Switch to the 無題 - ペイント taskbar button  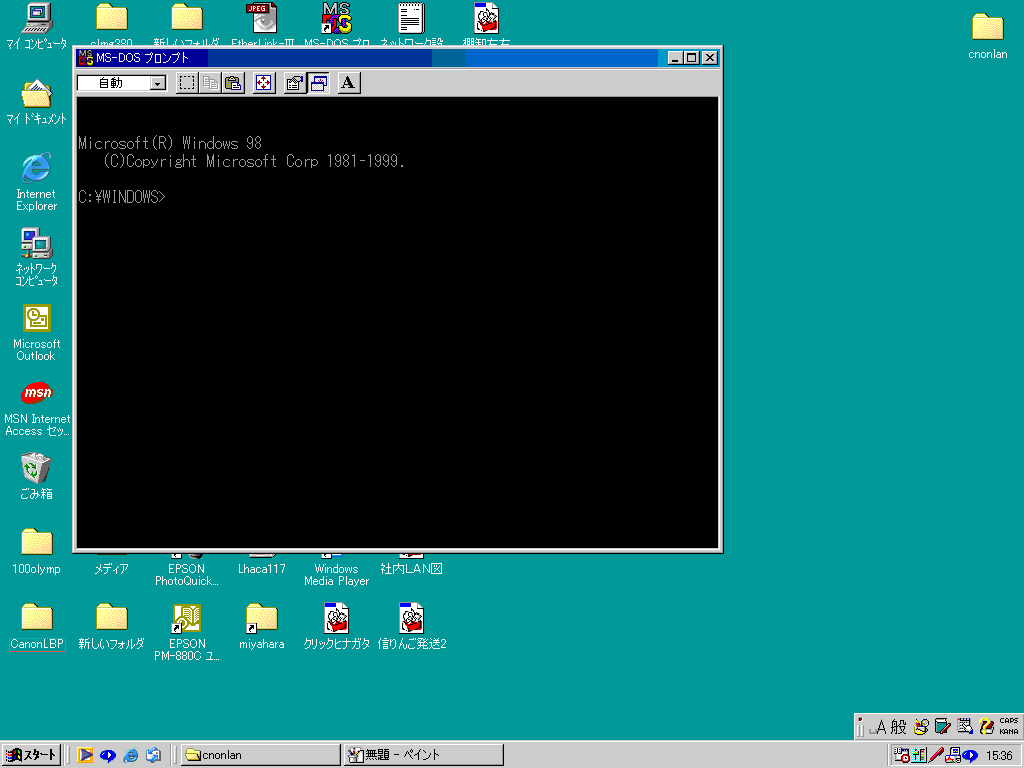point(424,755)
